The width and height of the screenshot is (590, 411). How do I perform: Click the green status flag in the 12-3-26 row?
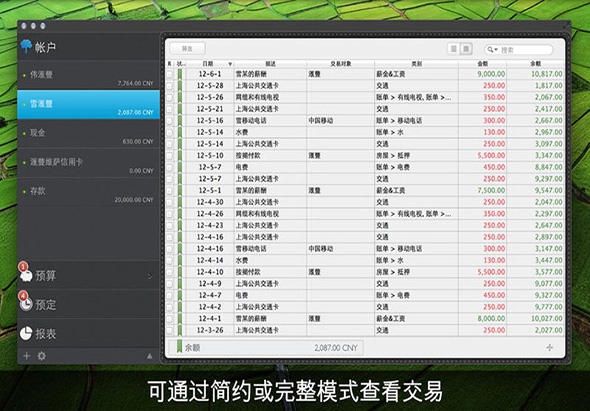click(180, 330)
